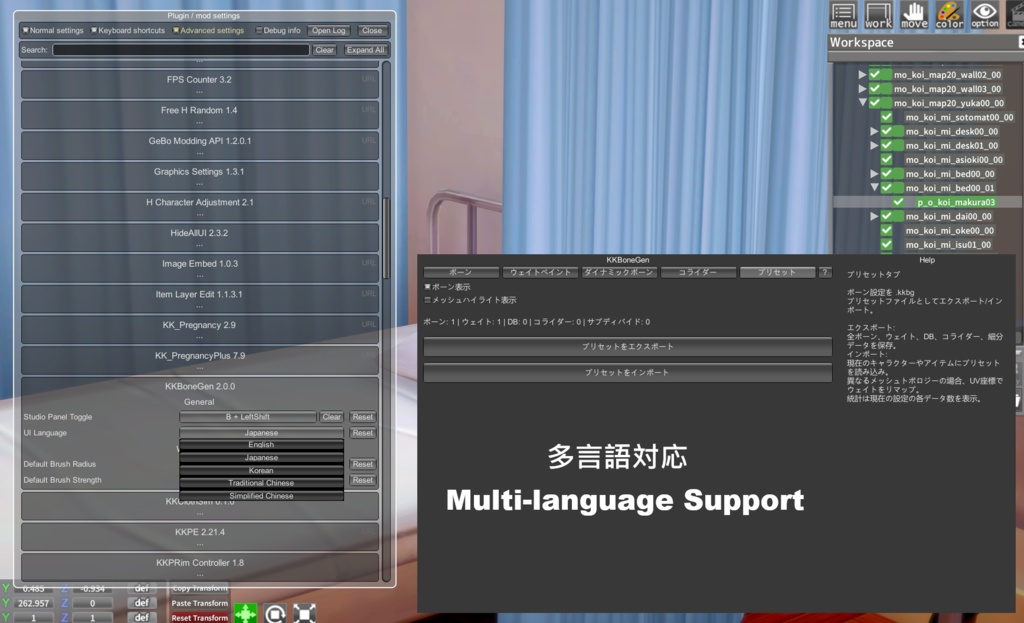Viewport: 1024px width, 623px height.
Task: Open the UI Language Japanese dropdown
Action: 261,433
